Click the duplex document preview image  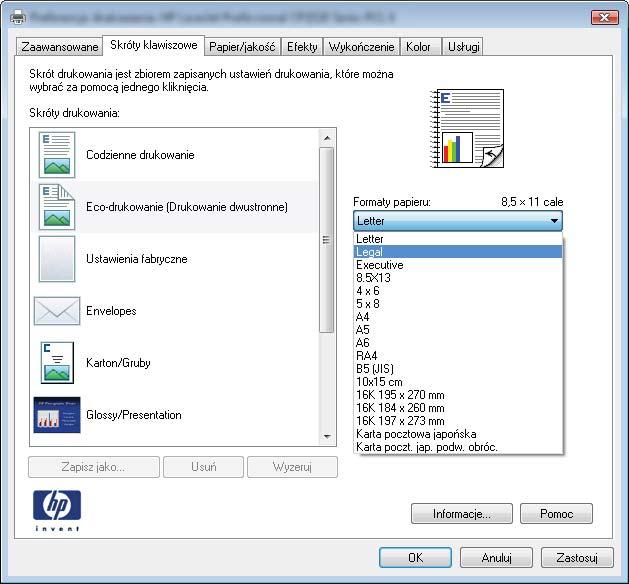[467, 128]
